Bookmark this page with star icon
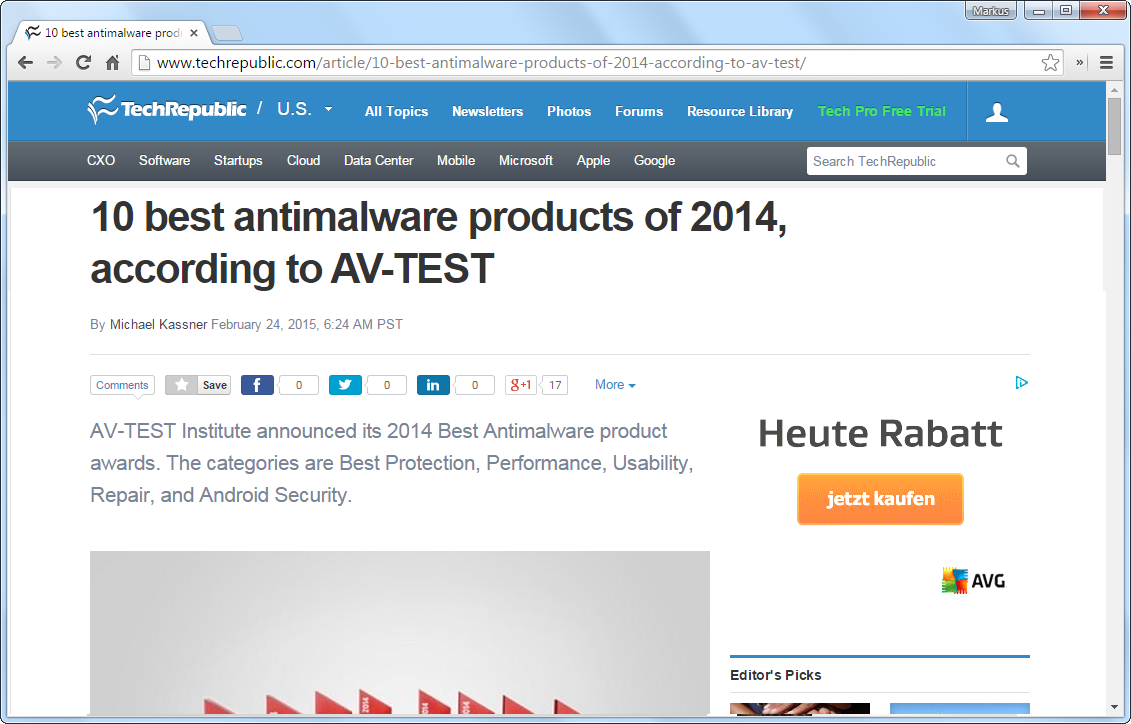The height and width of the screenshot is (724, 1131). (1050, 63)
